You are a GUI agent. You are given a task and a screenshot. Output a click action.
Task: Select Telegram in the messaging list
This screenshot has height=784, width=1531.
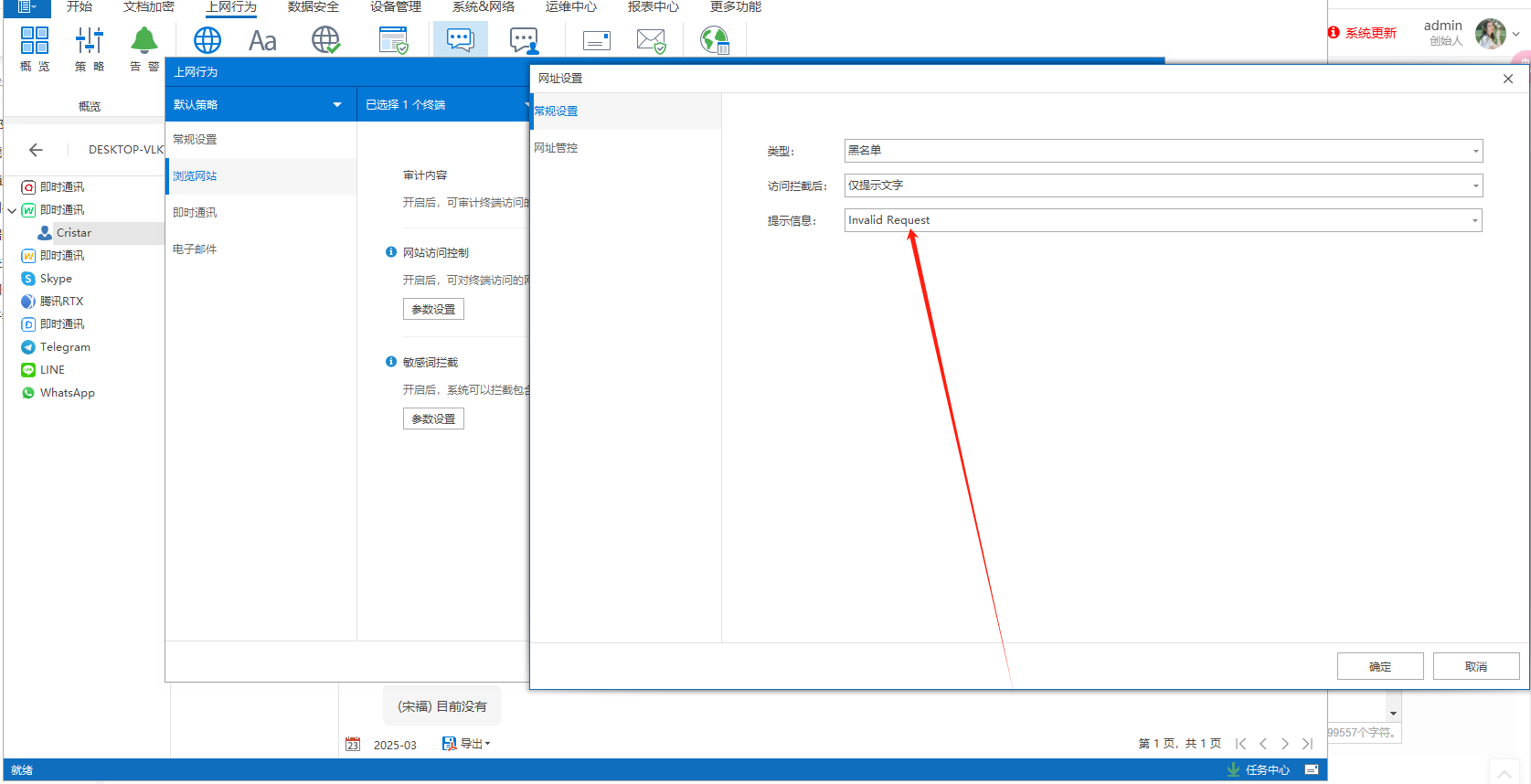pyautogui.click(x=65, y=347)
